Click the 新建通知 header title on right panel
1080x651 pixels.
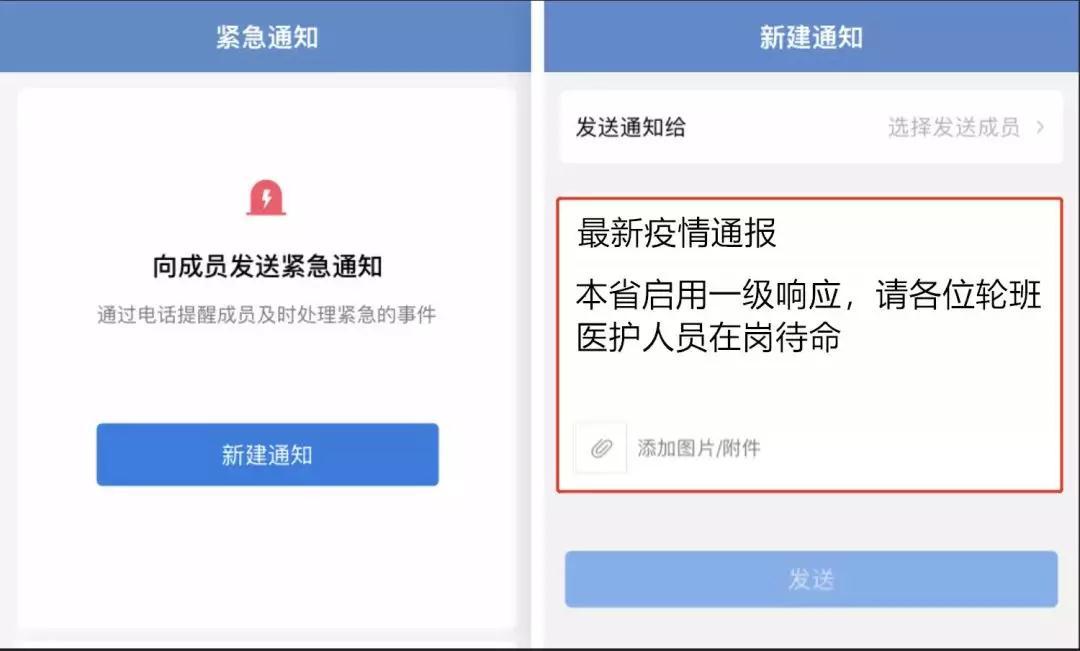(811, 37)
